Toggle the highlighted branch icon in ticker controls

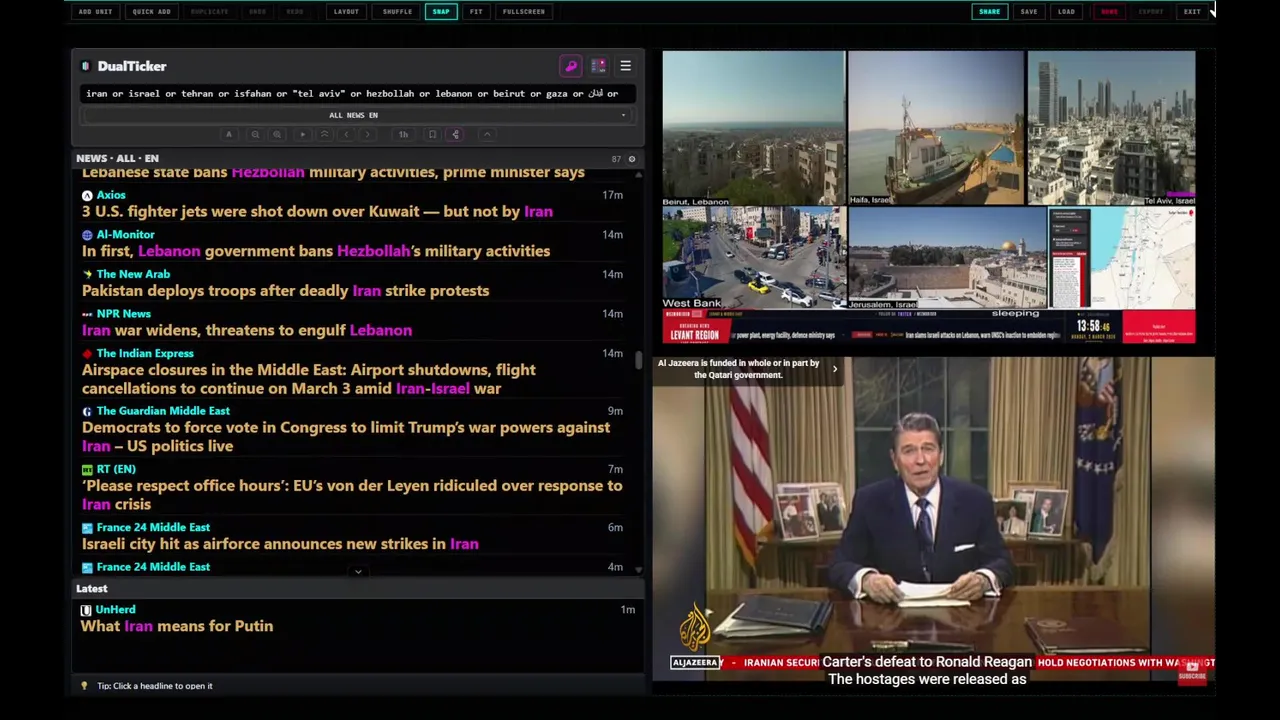pyautogui.click(x=455, y=134)
